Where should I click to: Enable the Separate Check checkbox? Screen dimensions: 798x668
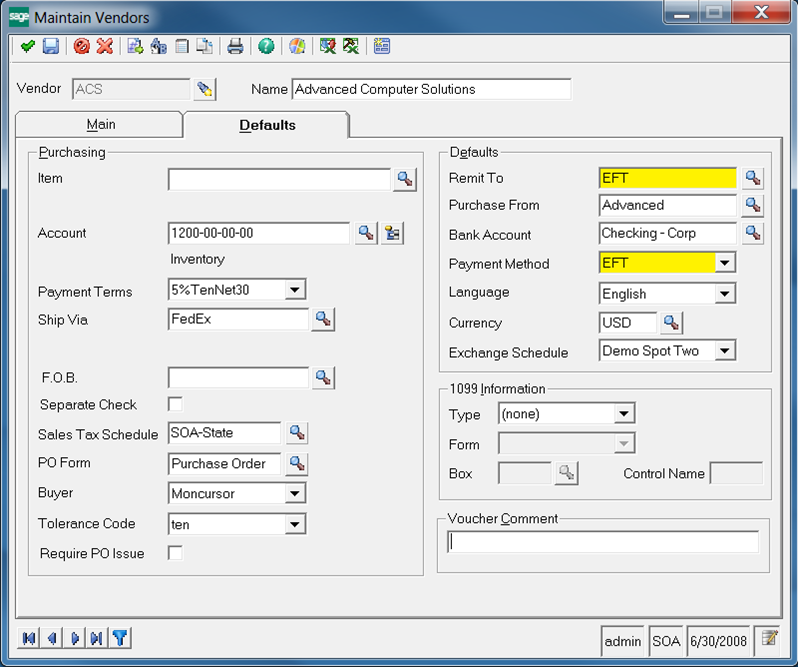[x=176, y=404]
